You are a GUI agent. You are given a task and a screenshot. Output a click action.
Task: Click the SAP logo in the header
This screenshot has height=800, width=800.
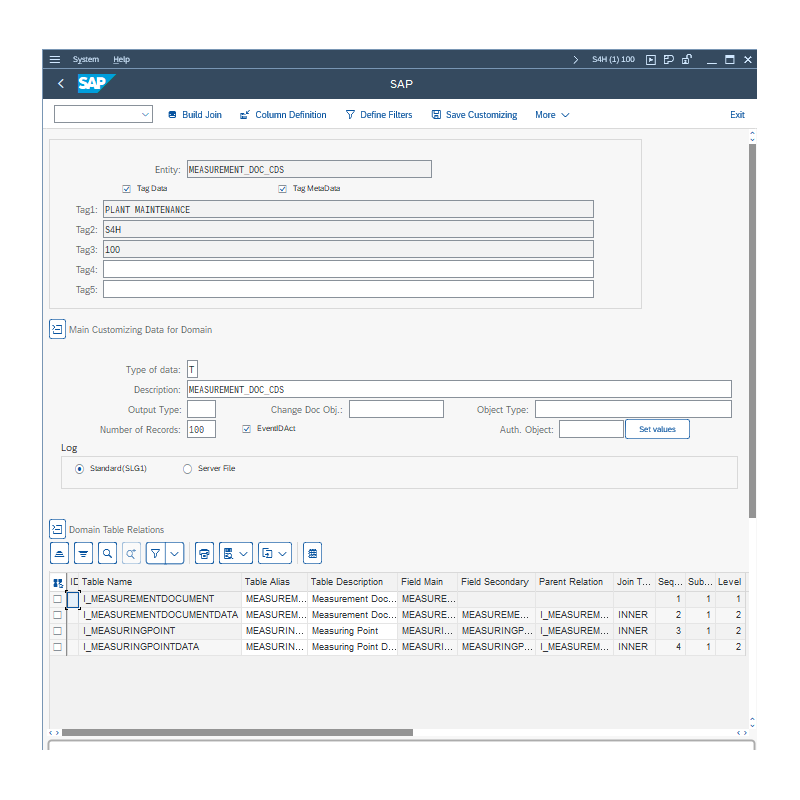pyautogui.click(x=94, y=84)
